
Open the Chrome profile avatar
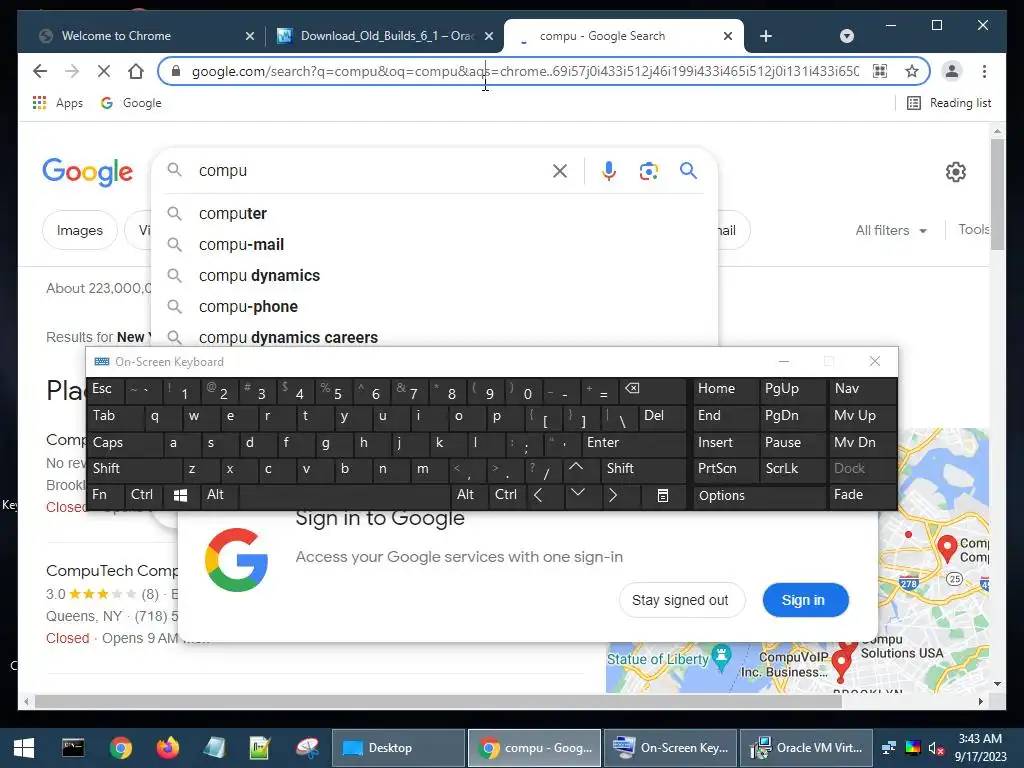952,71
